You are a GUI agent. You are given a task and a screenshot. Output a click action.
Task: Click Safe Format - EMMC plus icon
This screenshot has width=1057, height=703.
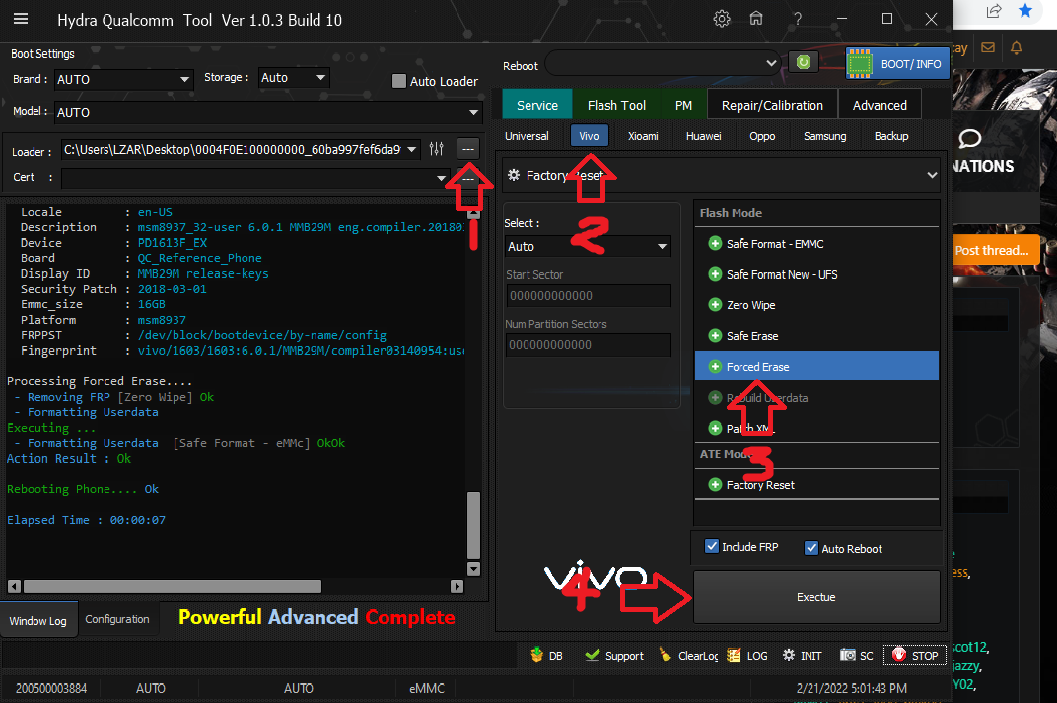(x=715, y=243)
